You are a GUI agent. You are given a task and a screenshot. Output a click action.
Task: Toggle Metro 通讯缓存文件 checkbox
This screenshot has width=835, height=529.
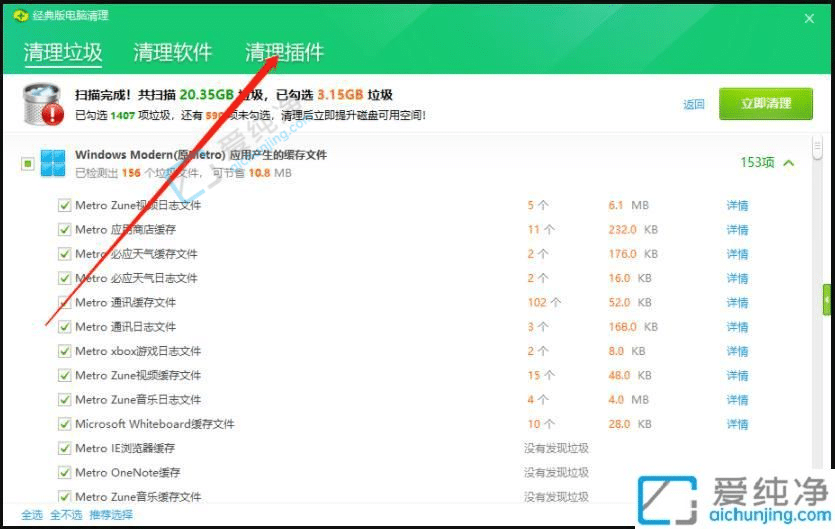[64, 303]
